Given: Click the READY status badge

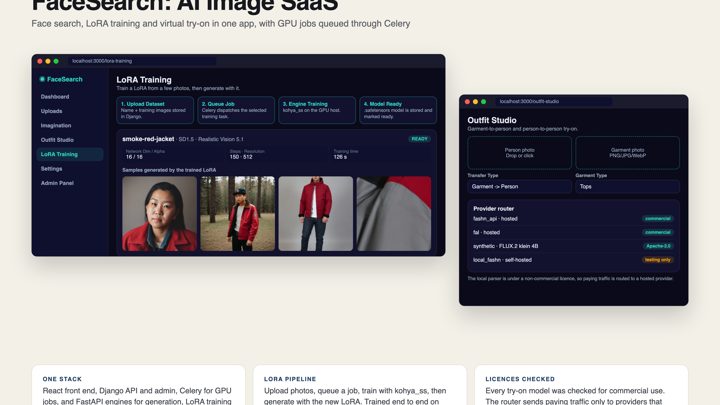Looking at the screenshot, I should 419,139.
